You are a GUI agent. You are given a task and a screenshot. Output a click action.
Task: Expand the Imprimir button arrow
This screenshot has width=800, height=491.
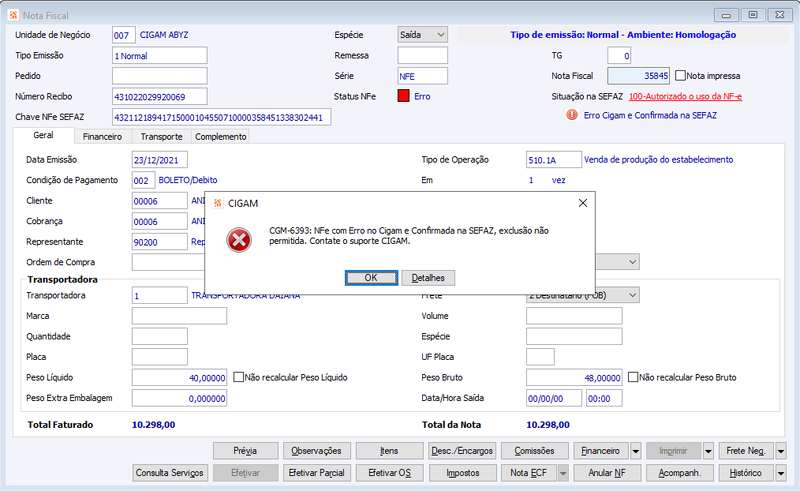pos(708,451)
